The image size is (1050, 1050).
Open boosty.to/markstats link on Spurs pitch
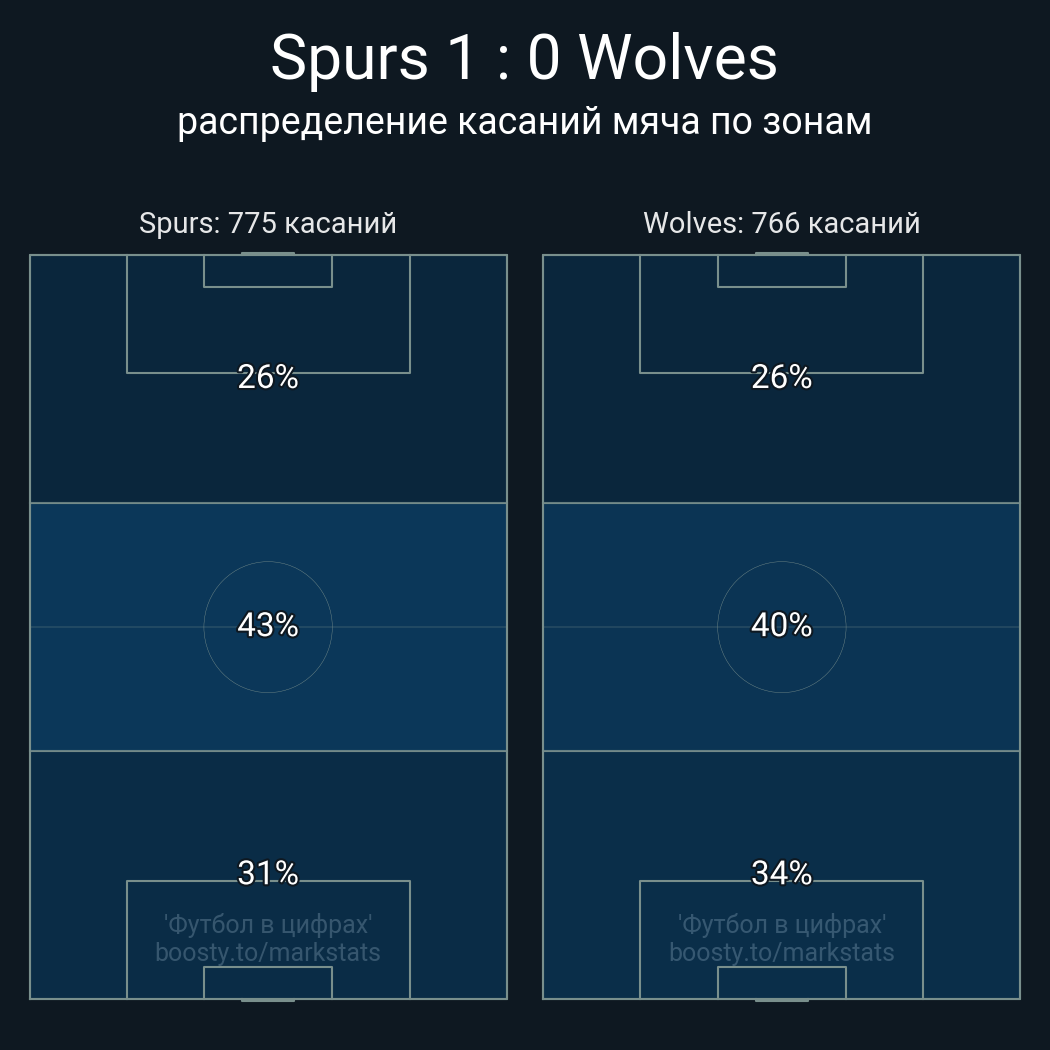pyautogui.click(x=268, y=952)
